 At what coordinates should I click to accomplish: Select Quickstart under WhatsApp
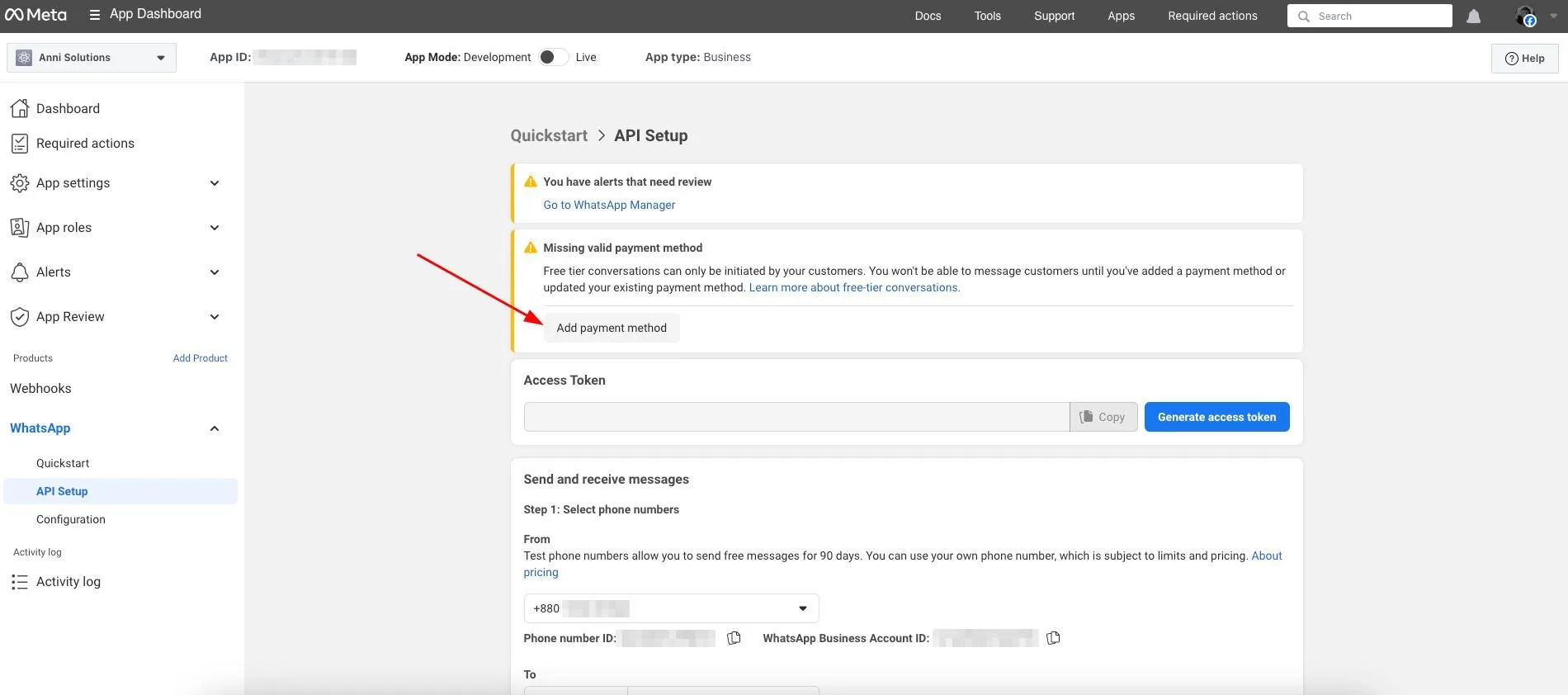(63, 463)
